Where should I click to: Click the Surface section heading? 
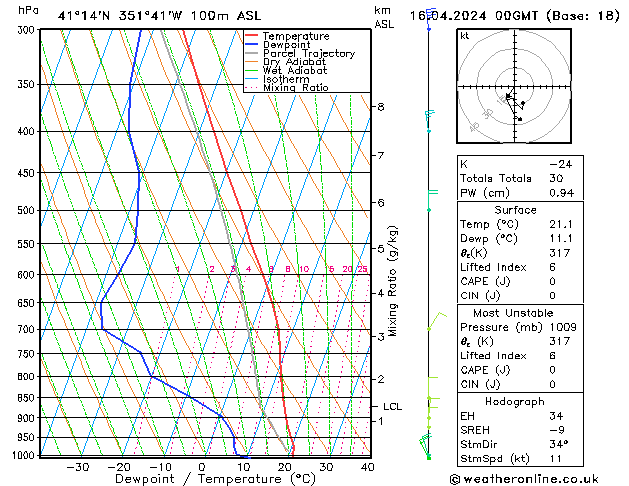click(515, 210)
